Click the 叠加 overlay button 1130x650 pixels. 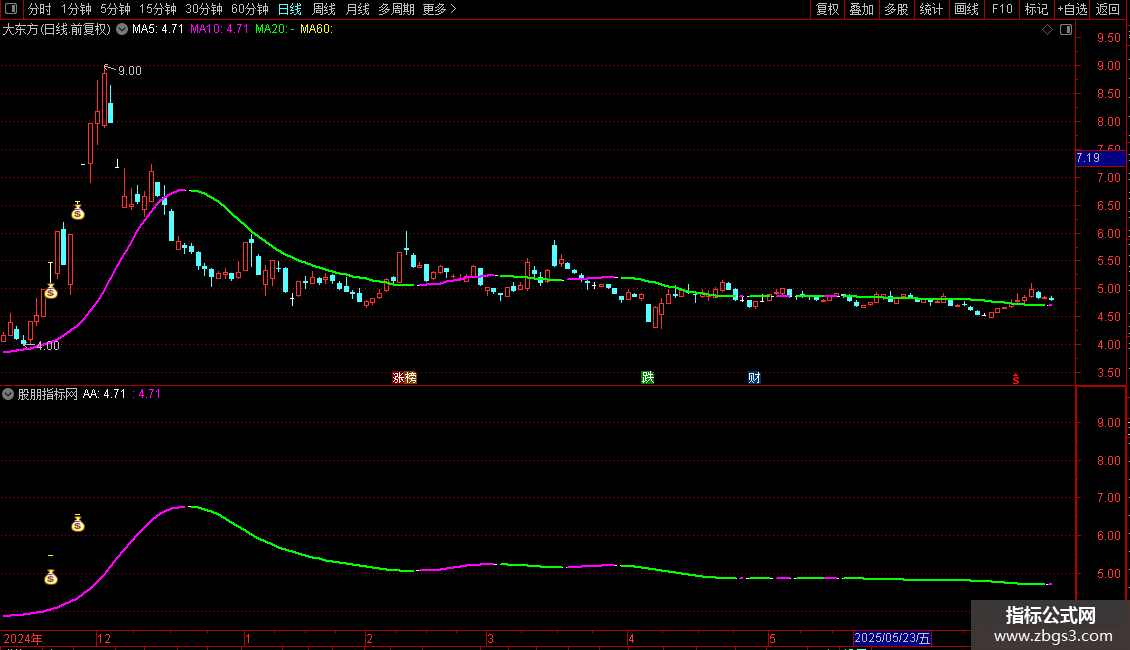[862, 9]
